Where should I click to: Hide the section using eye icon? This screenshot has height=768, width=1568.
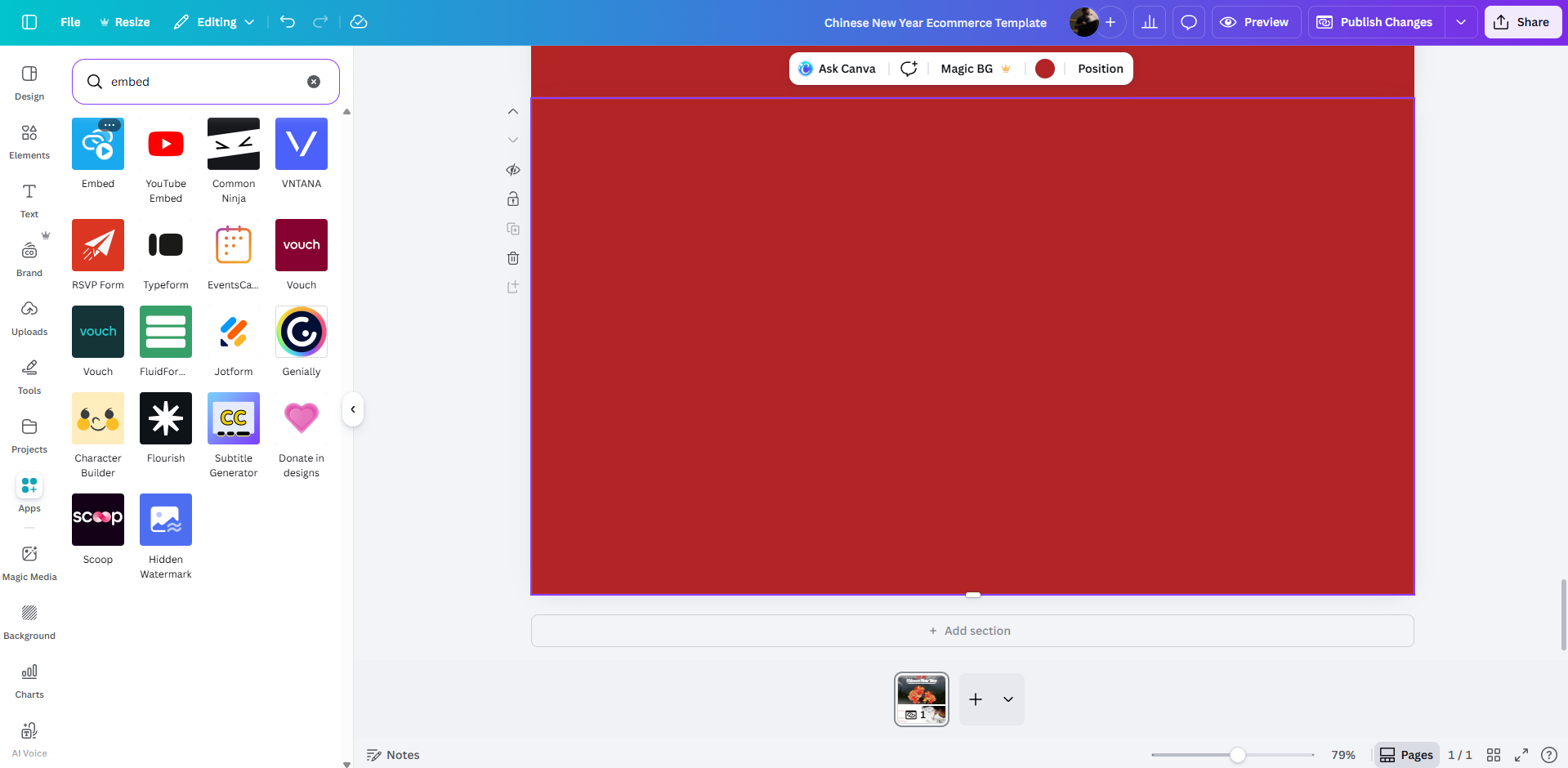(x=513, y=170)
